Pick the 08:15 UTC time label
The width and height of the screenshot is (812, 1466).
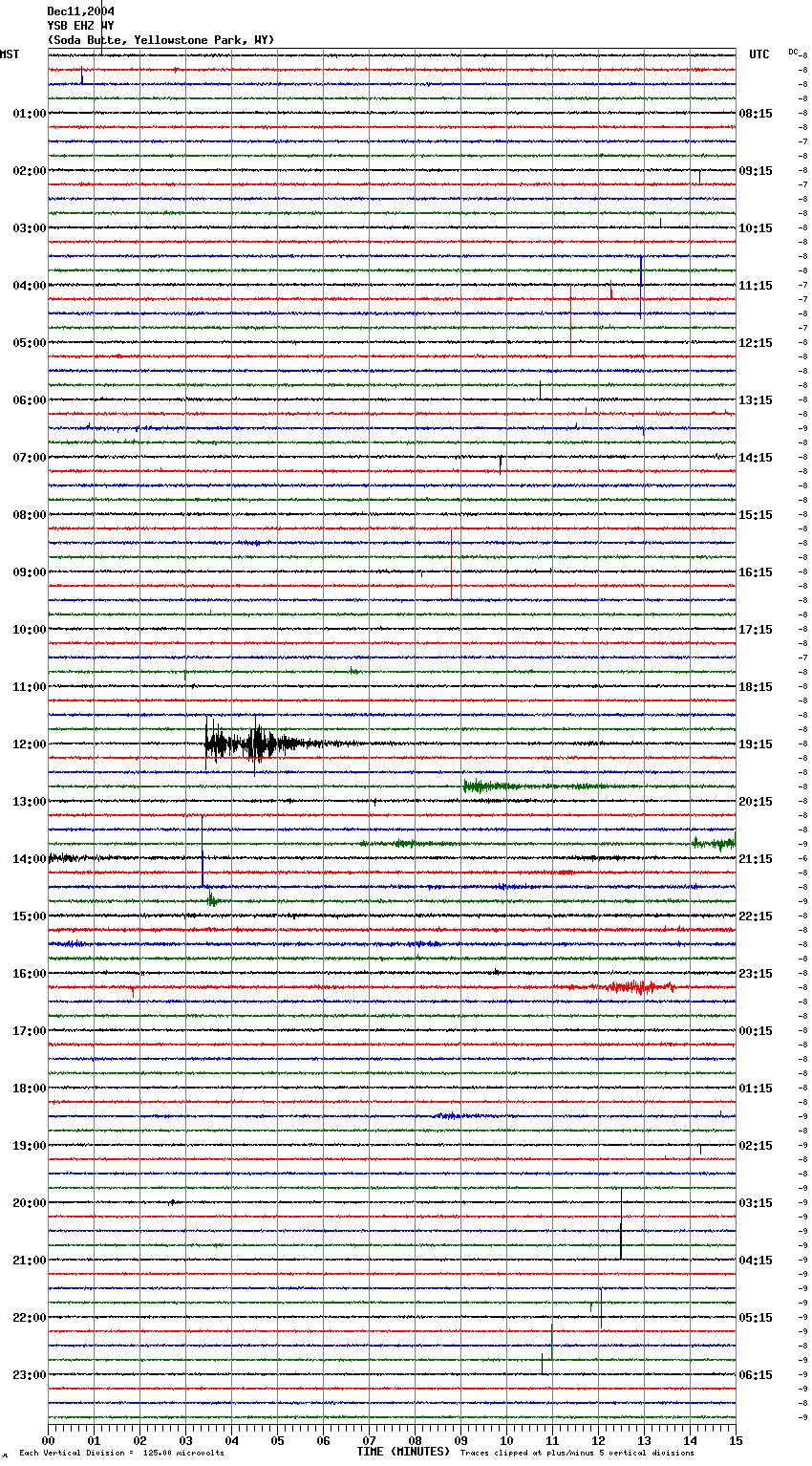click(x=756, y=114)
